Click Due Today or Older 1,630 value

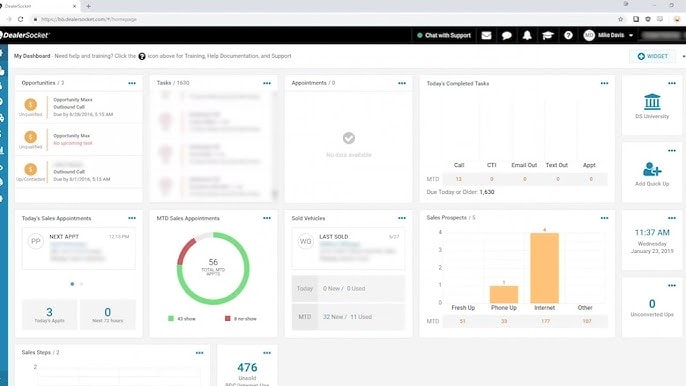pos(487,192)
